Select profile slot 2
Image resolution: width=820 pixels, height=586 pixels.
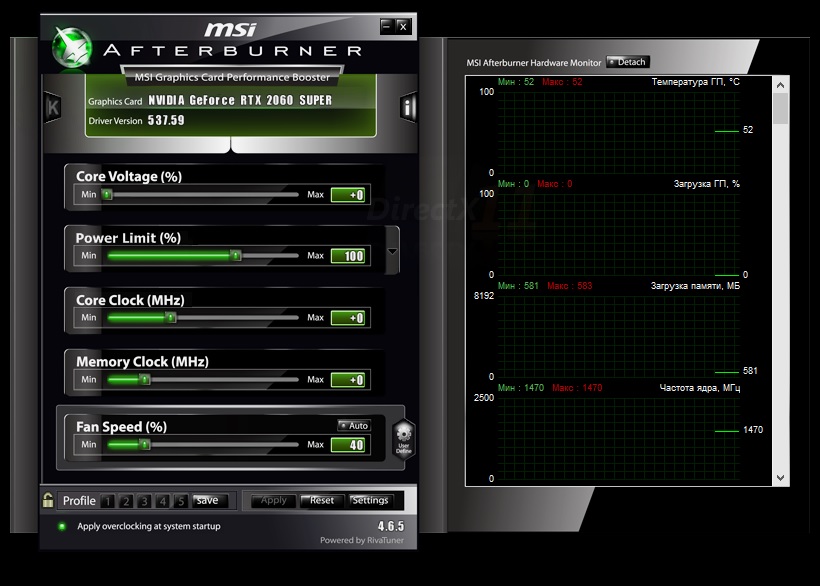click(x=126, y=501)
